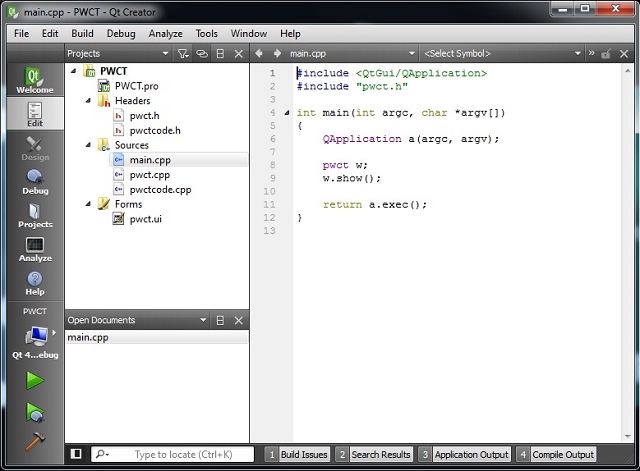Open the Application Output pane
640x471 pixels.
(465, 454)
